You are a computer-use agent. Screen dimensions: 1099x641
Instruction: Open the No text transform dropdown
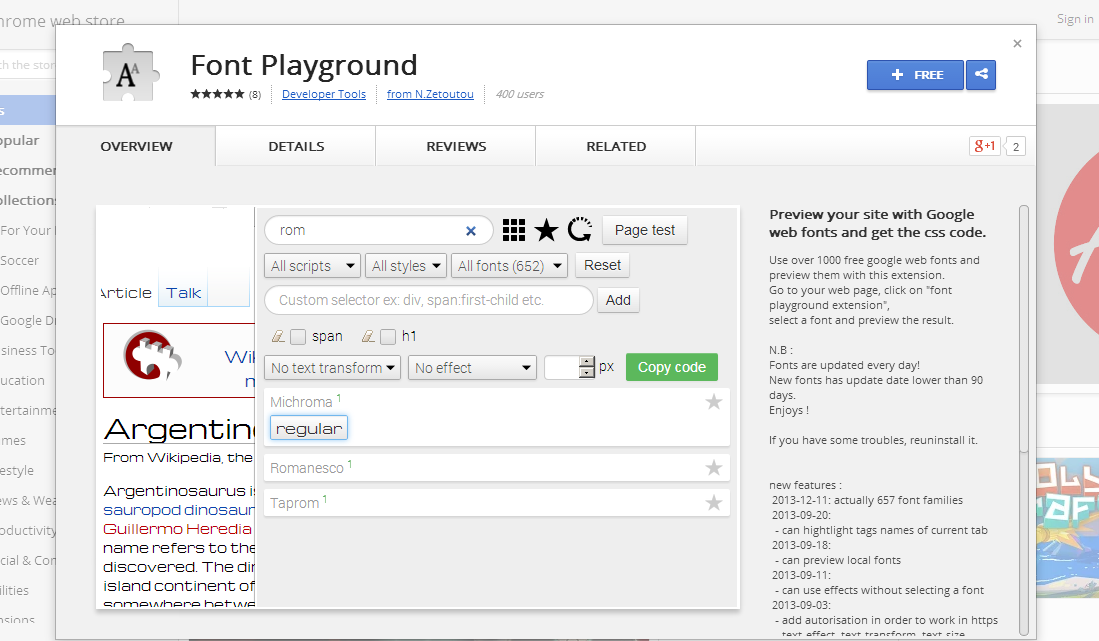[332, 367]
